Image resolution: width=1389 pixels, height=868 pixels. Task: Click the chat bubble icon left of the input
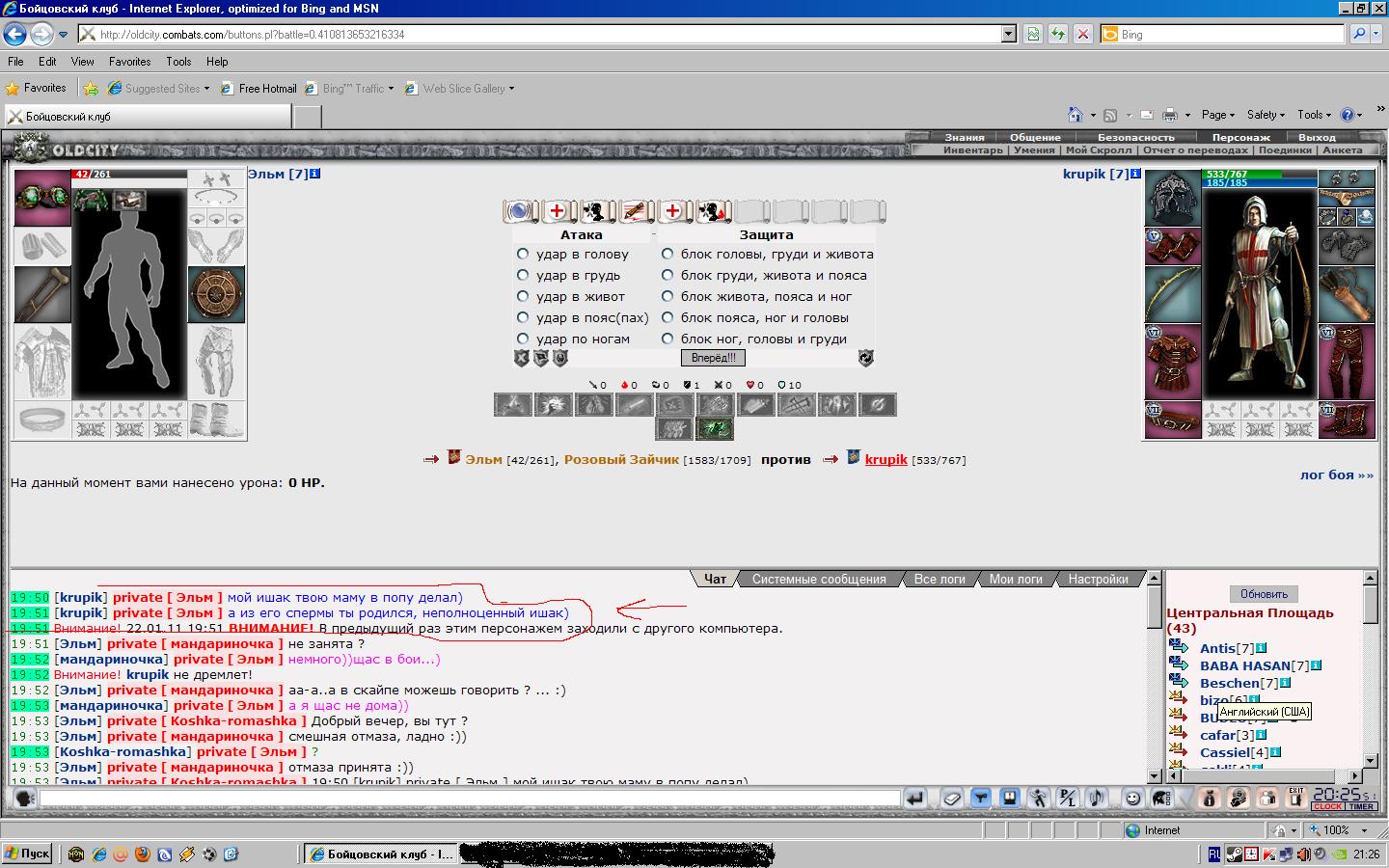pyautogui.click(x=25, y=799)
